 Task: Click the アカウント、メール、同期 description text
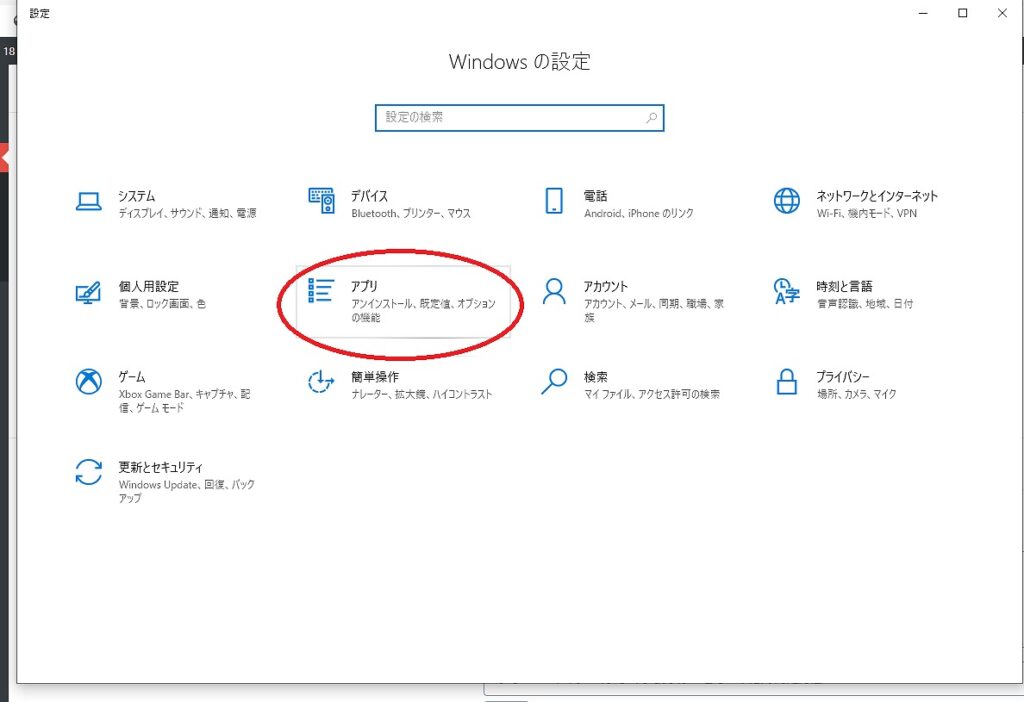[653, 310]
